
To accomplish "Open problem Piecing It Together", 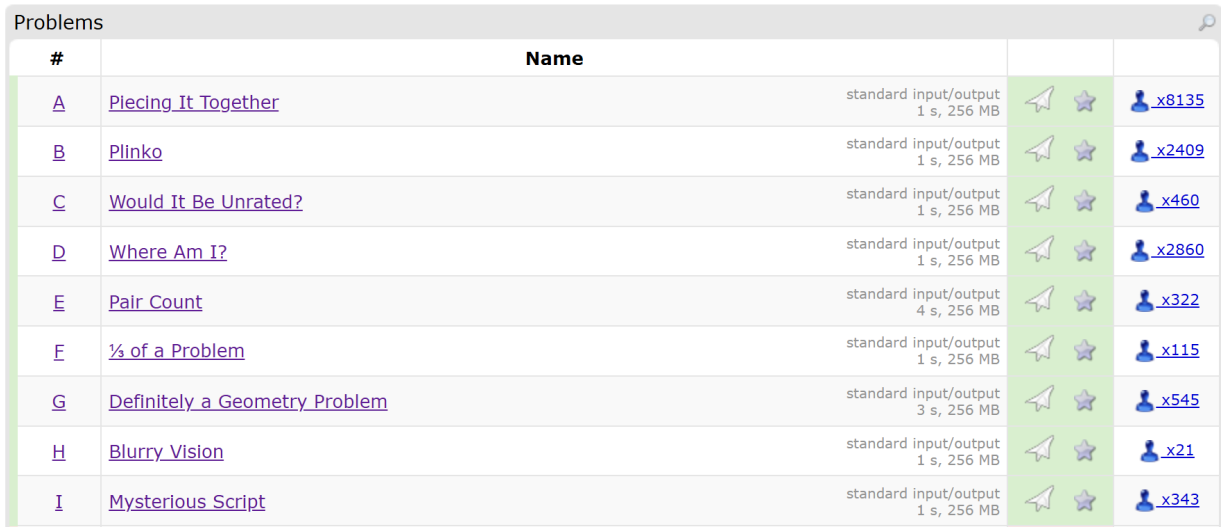I will click(x=194, y=102).
